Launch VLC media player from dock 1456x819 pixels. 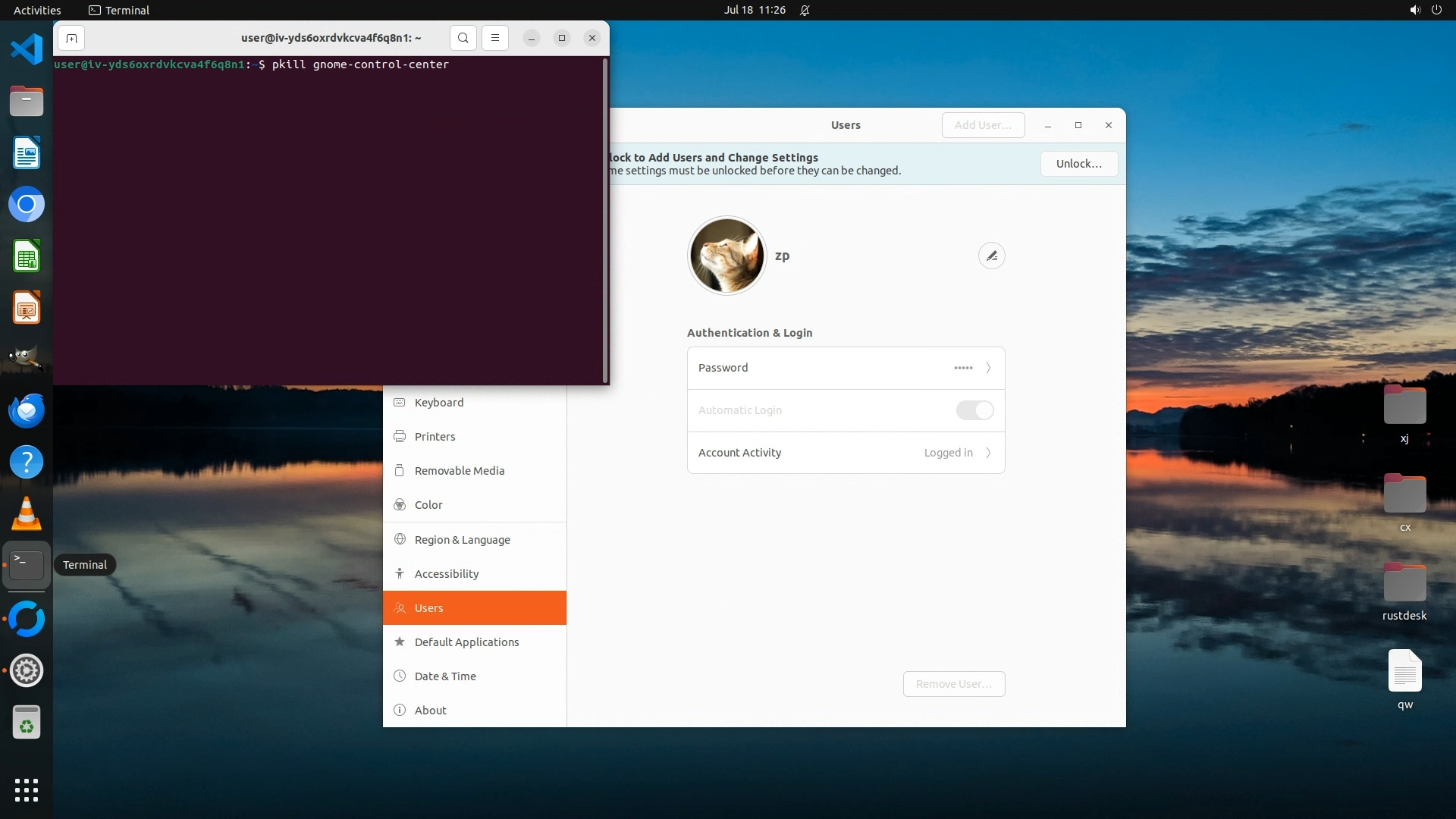[x=27, y=514]
